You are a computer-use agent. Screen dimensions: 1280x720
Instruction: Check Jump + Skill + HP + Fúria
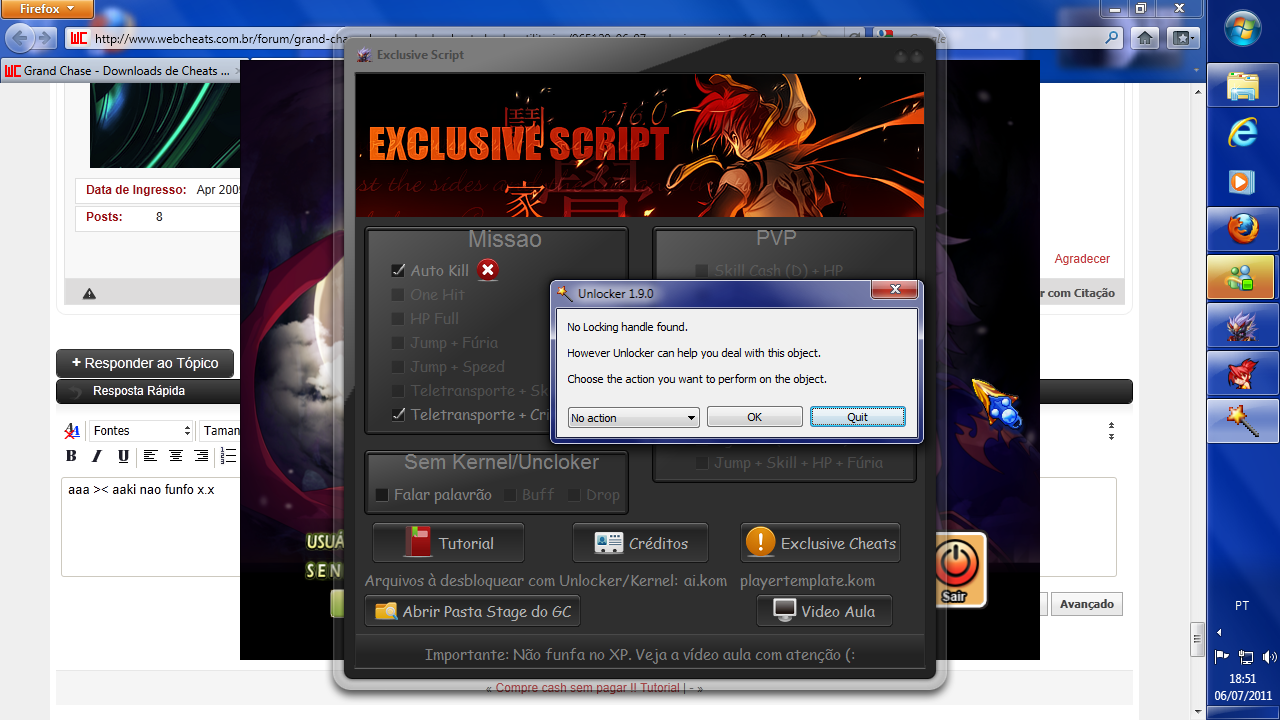702,463
